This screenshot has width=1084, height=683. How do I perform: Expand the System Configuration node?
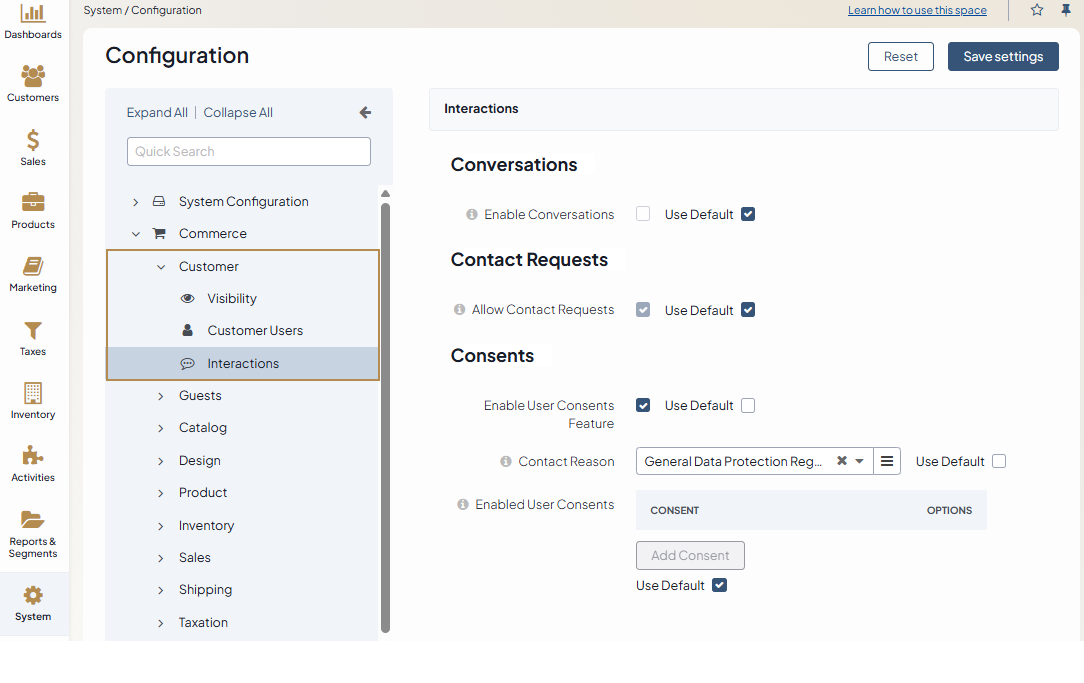pos(136,202)
